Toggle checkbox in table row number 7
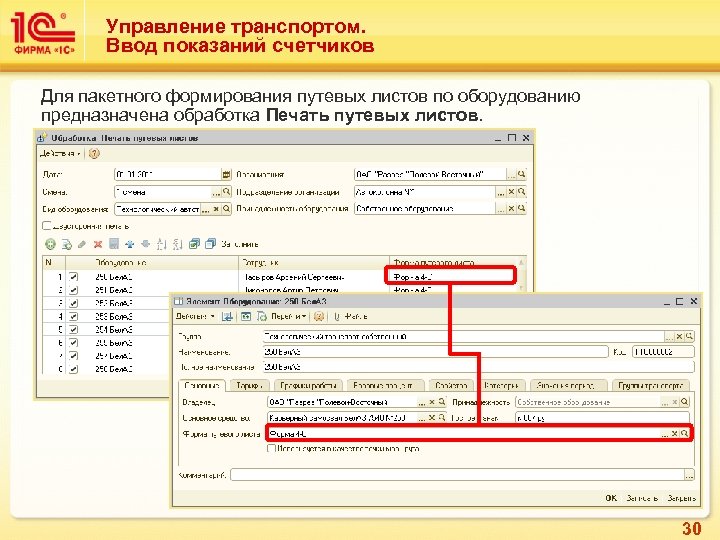 click(x=73, y=356)
